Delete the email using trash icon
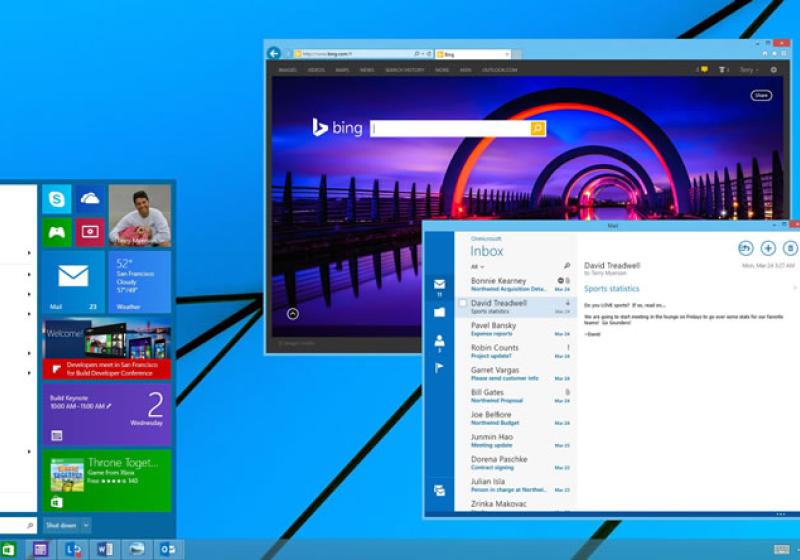Screen dimensions: 800x560 click(790, 248)
